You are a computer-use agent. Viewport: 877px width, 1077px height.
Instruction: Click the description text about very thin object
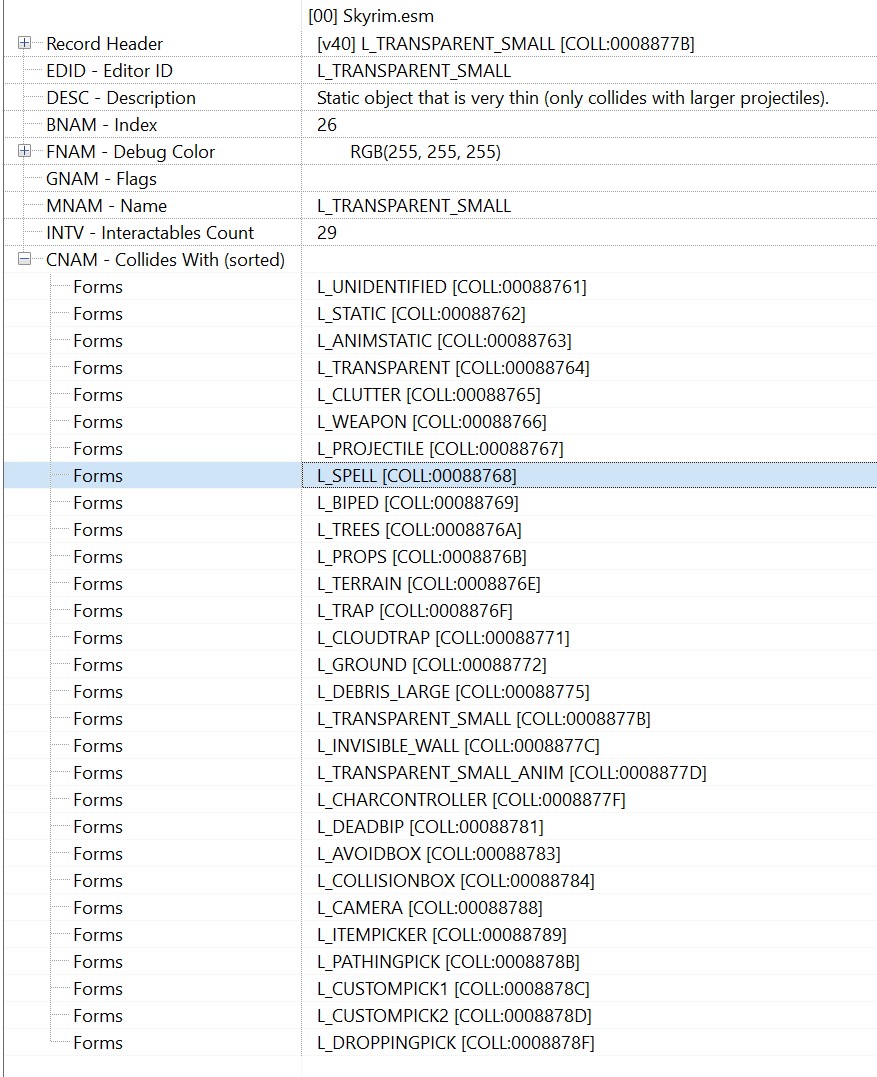click(573, 98)
